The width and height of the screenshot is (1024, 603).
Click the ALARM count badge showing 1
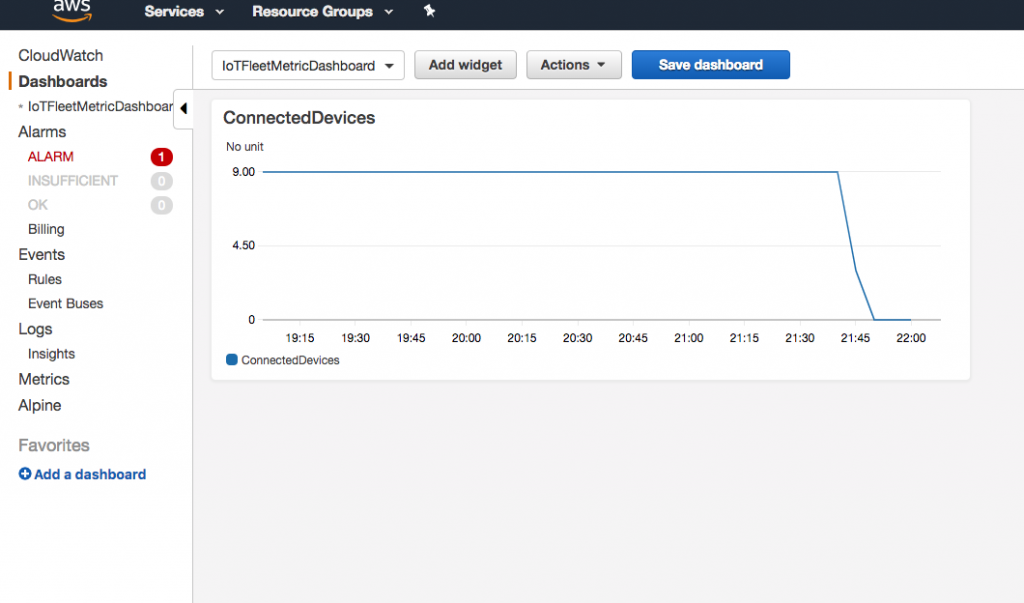[161, 157]
